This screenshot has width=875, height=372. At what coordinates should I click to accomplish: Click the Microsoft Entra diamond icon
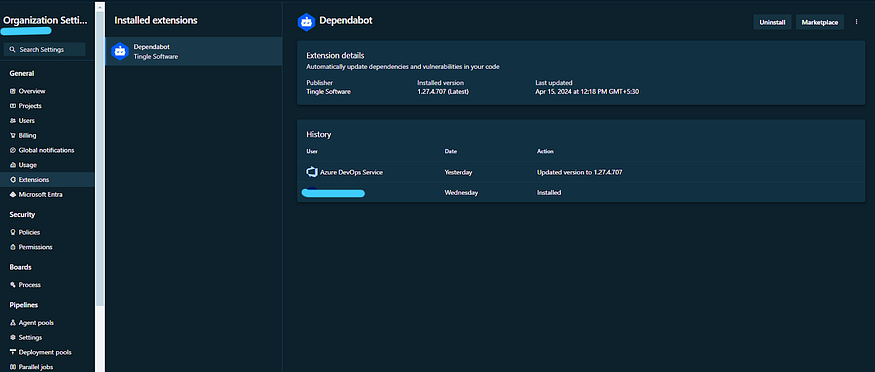pos(13,195)
